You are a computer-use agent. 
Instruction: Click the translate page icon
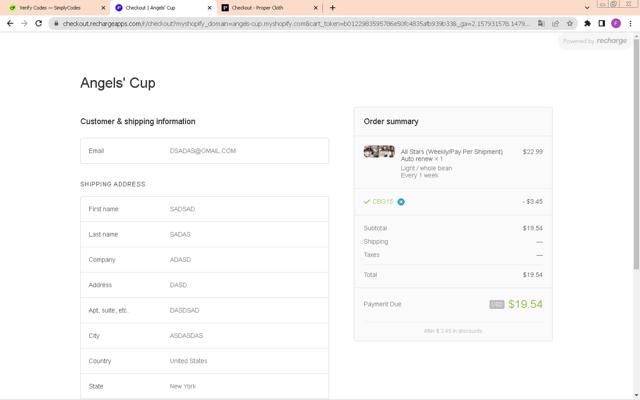(541, 24)
